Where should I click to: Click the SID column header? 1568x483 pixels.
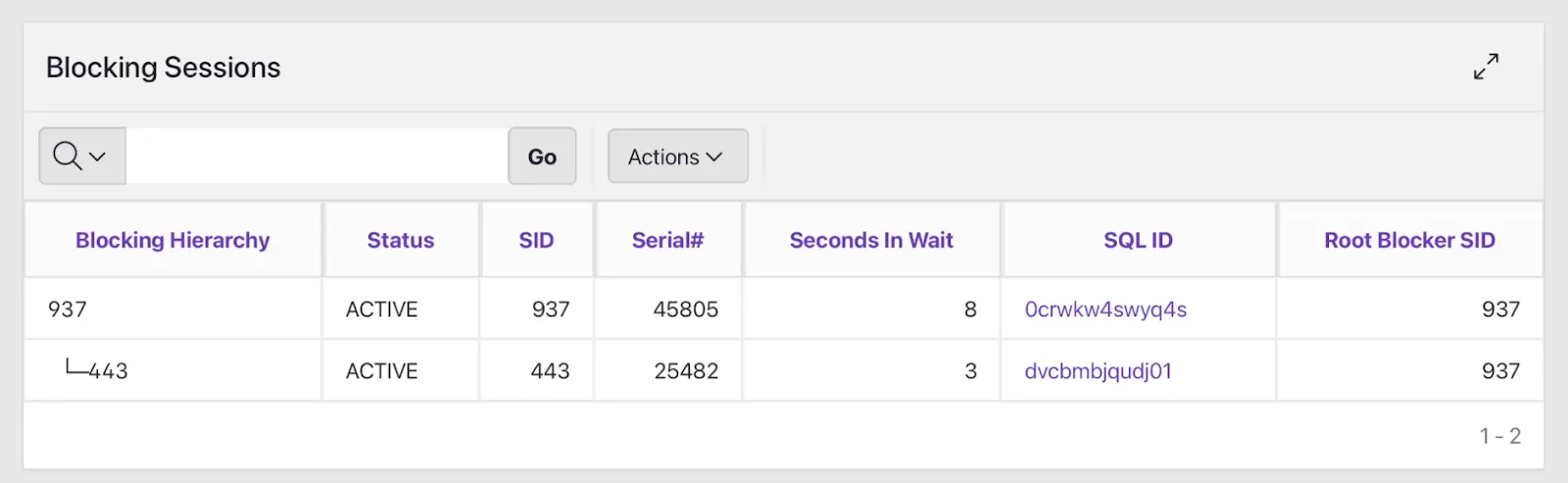536,240
